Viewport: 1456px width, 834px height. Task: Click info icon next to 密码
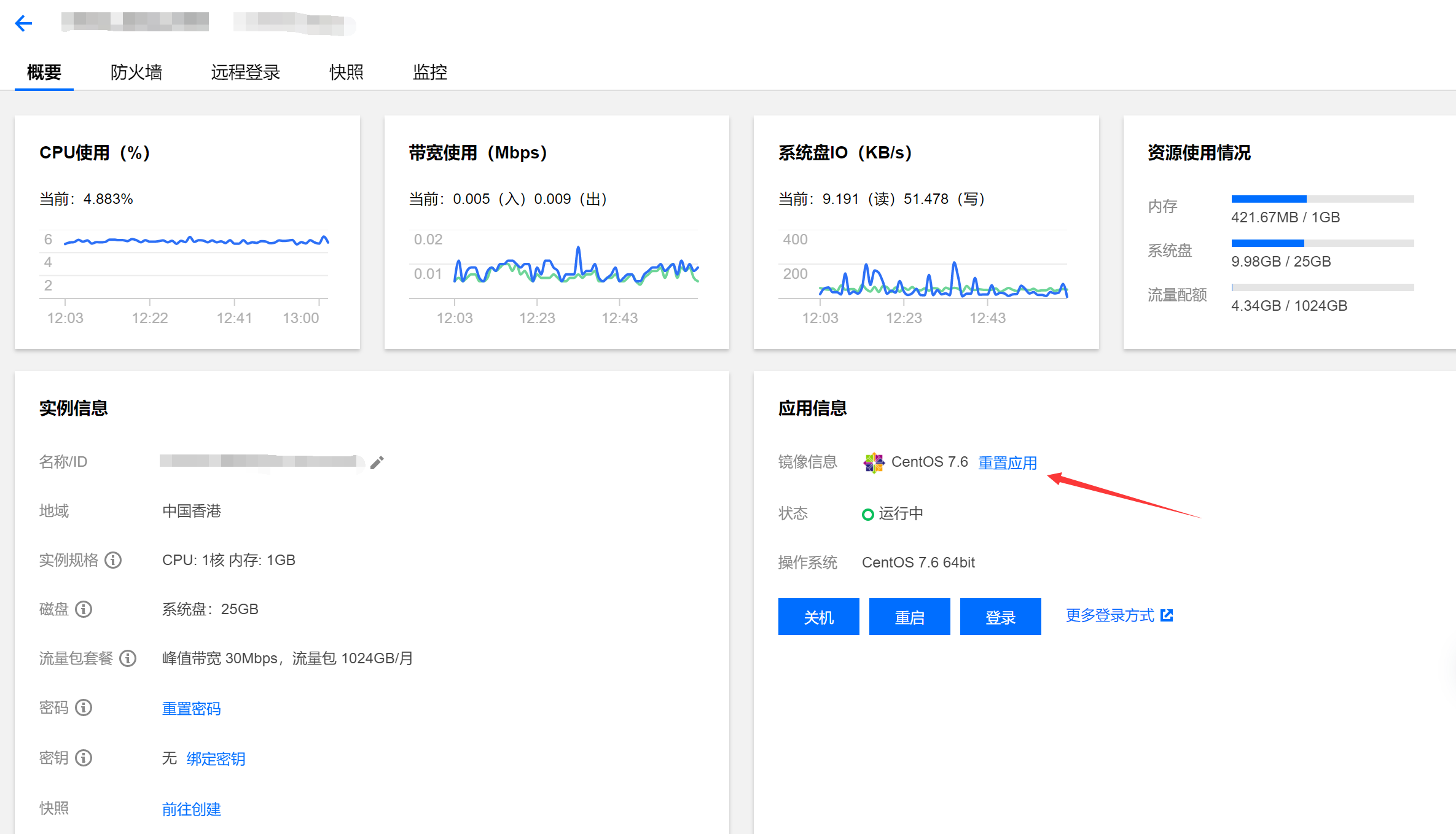coord(84,707)
